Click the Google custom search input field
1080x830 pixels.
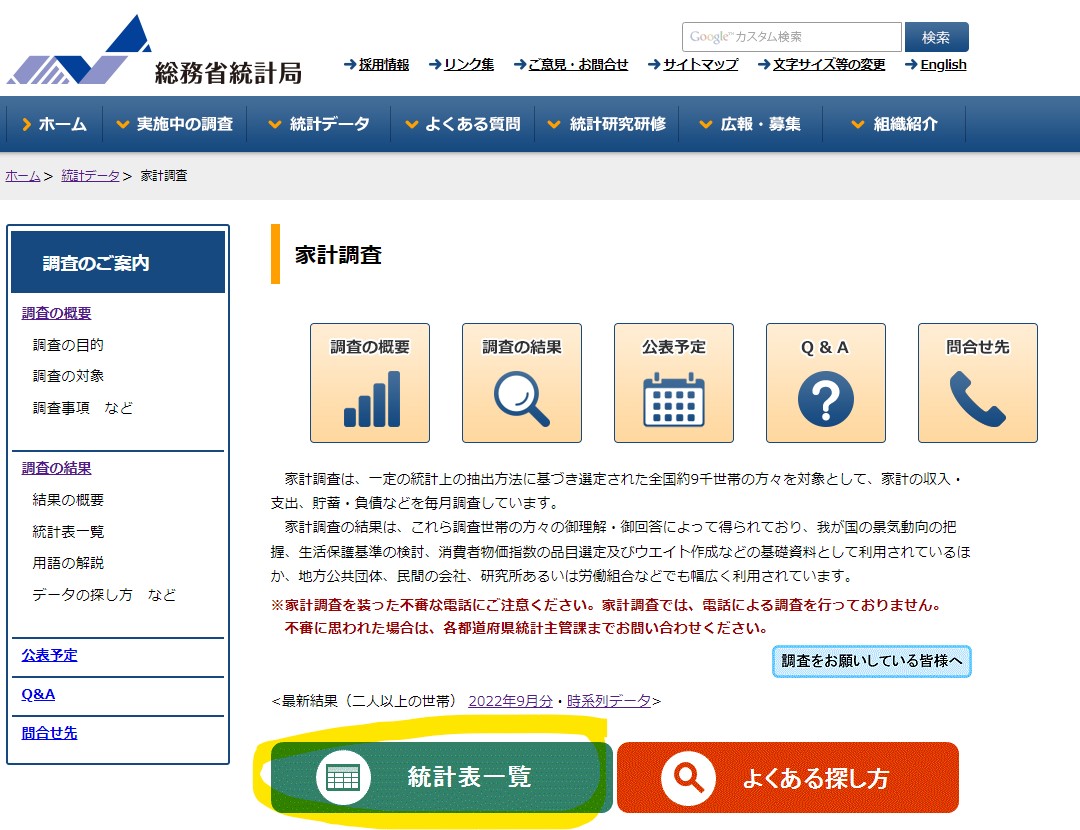click(791, 37)
